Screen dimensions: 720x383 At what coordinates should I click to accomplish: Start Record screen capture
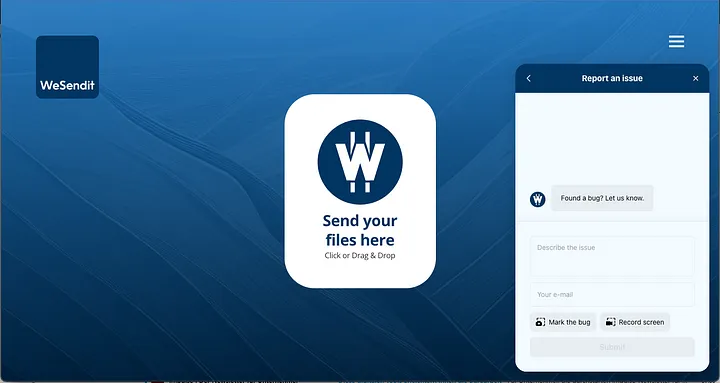pyautogui.click(x=635, y=322)
